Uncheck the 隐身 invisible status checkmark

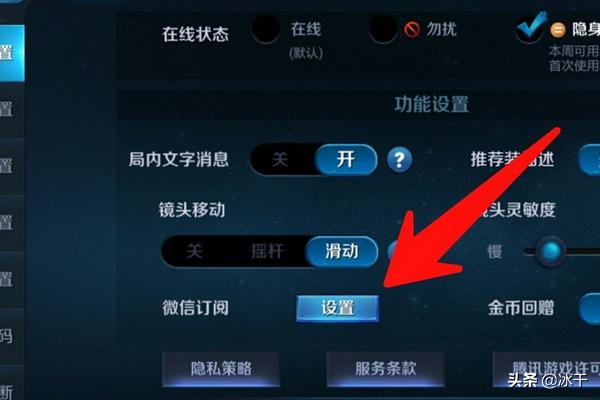[x=530, y=27]
